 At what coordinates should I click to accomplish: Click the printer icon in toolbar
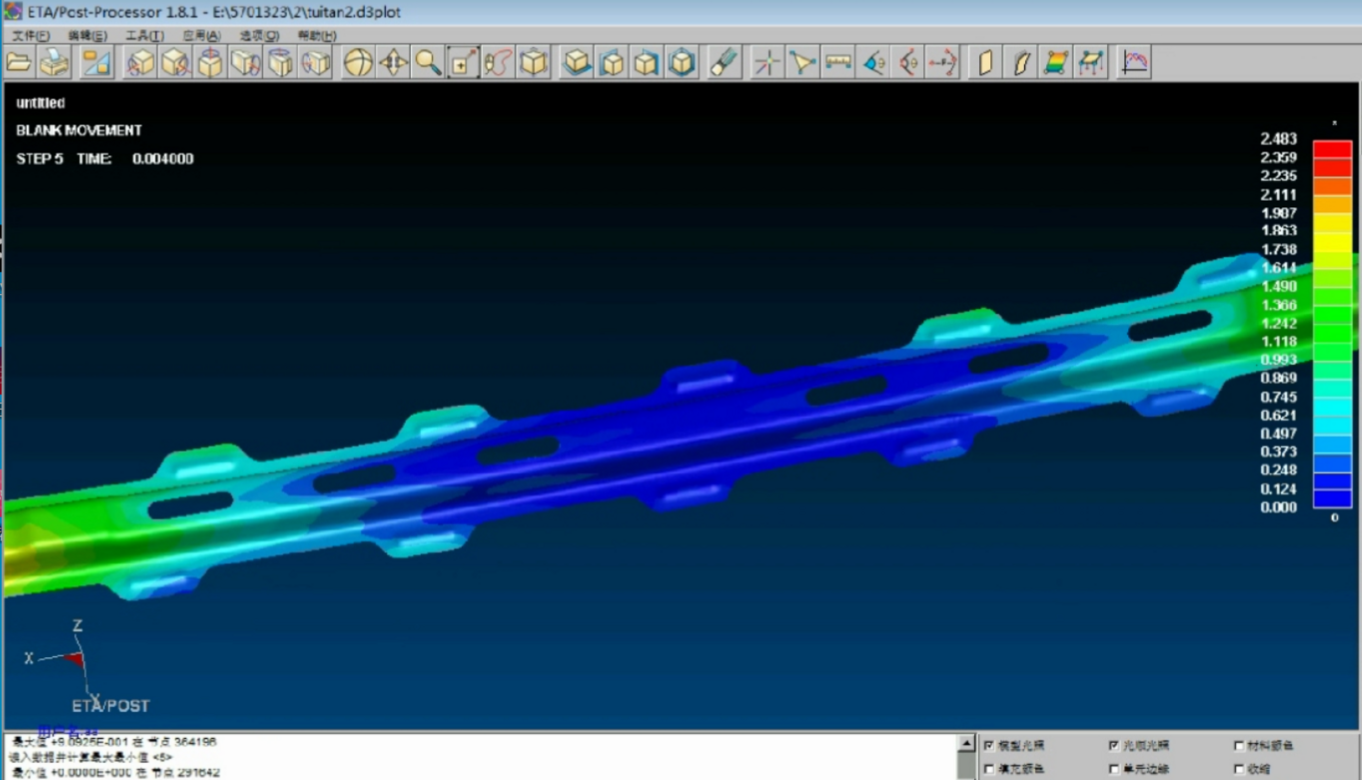(x=55, y=63)
